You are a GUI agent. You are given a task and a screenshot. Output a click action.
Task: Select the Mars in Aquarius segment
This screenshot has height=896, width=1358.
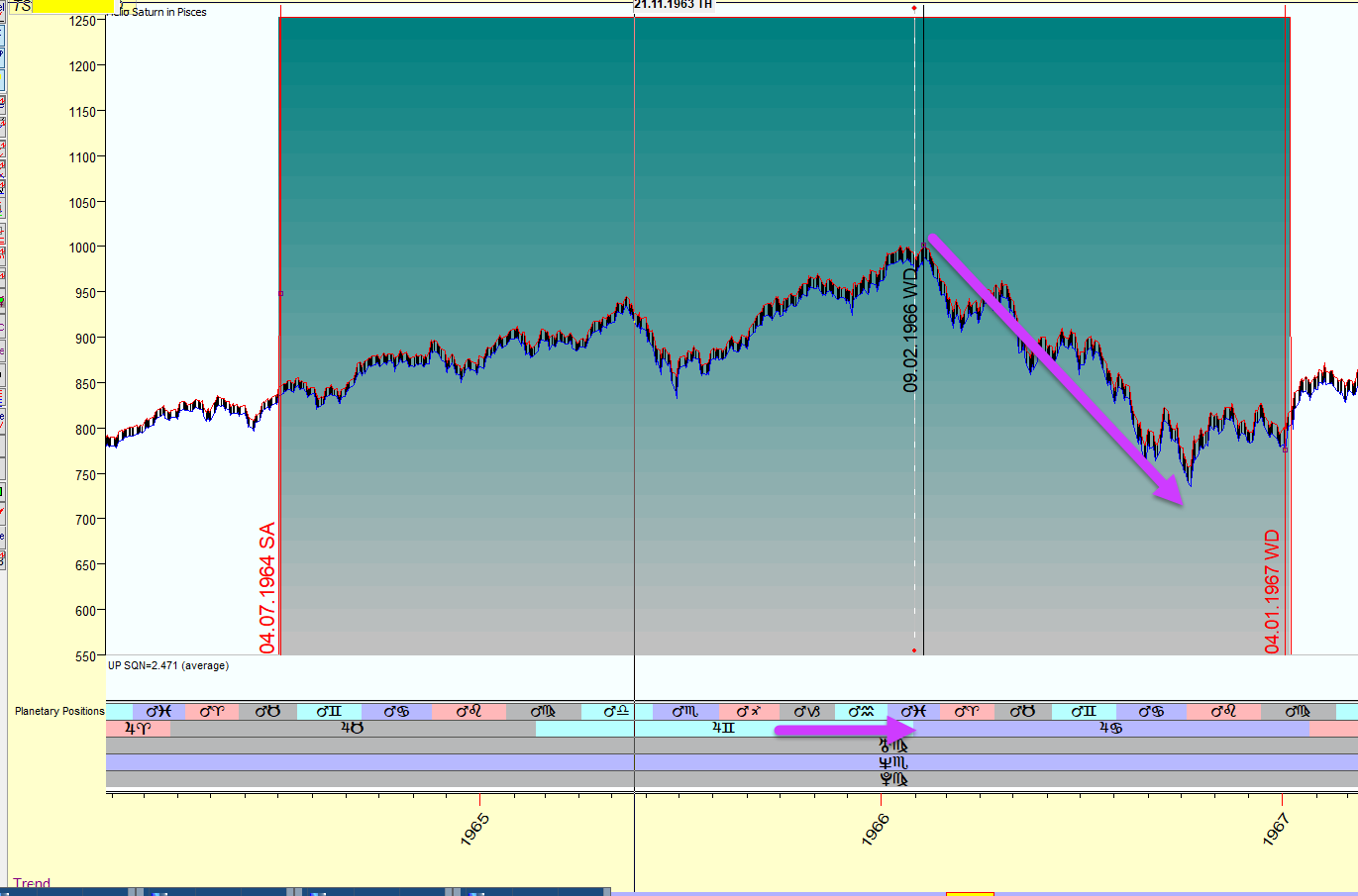(861, 712)
